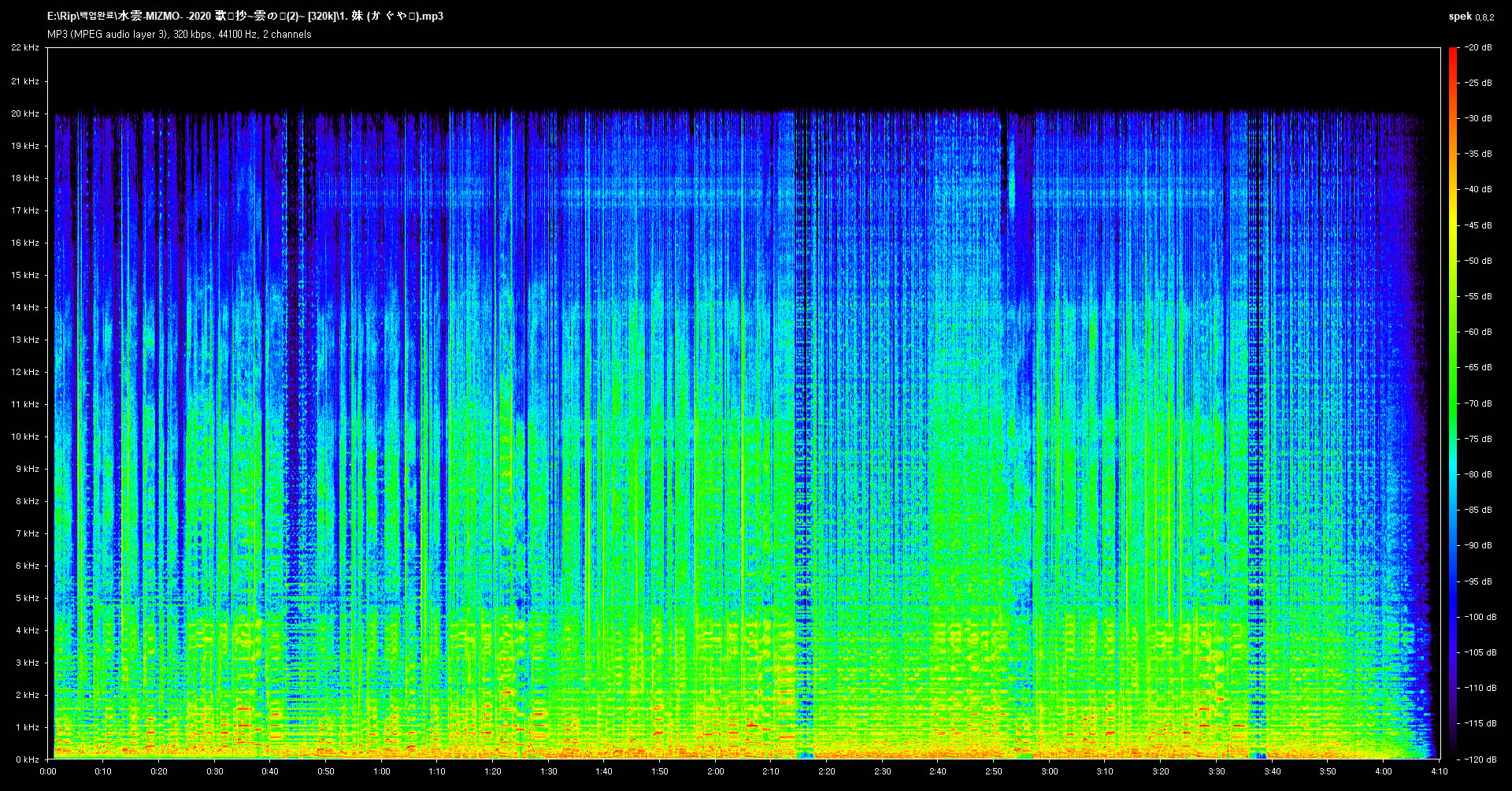Click the 0 kHz frequency axis label
The height and width of the screenshot is (791, 1512).
click(28, 759)
